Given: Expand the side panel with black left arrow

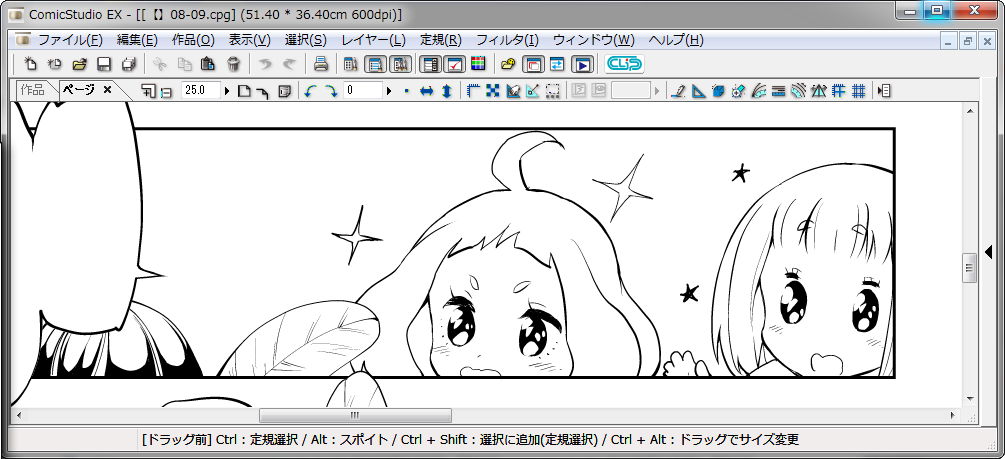Looking at the screenshot, I should (988, 252).
